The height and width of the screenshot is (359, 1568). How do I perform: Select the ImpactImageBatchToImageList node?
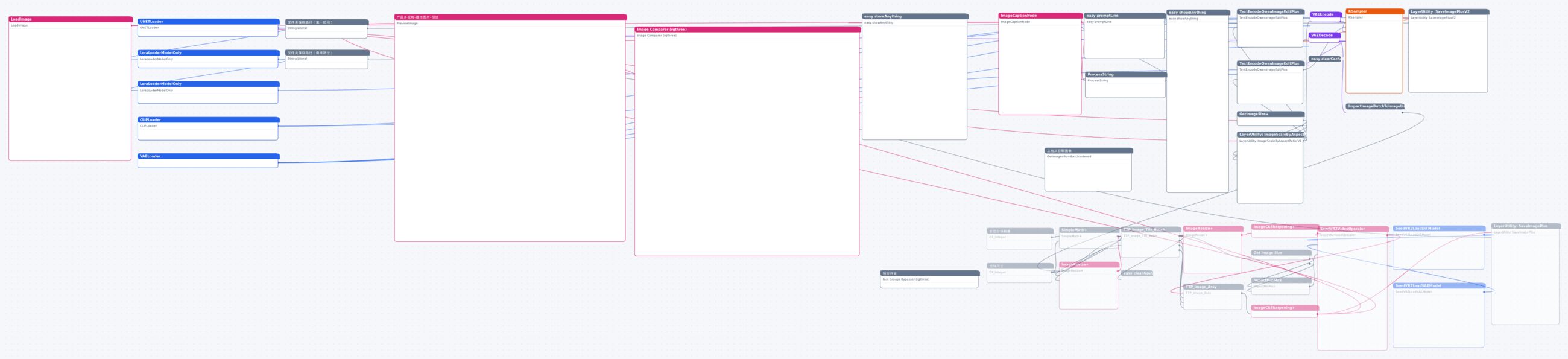pos(1374,106)
